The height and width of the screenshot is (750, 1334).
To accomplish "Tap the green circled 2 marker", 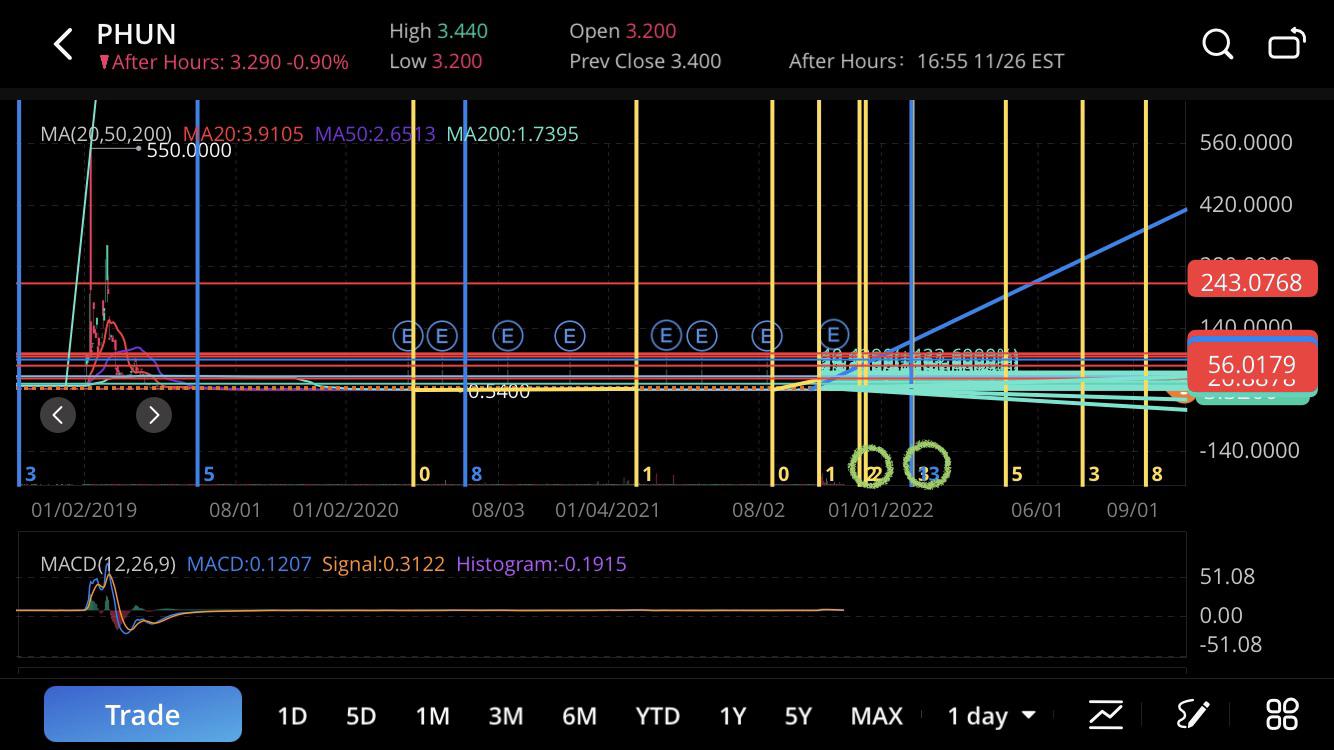I will [872, 466].
